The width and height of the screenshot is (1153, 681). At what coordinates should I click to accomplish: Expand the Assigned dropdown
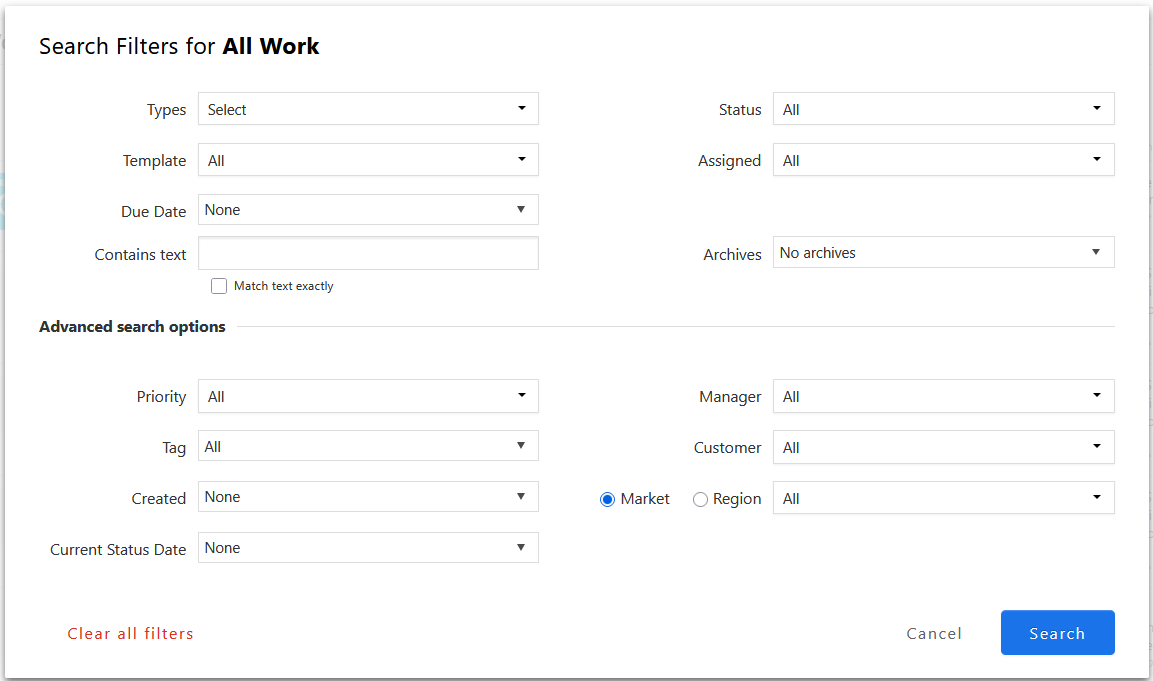(943, 160)
